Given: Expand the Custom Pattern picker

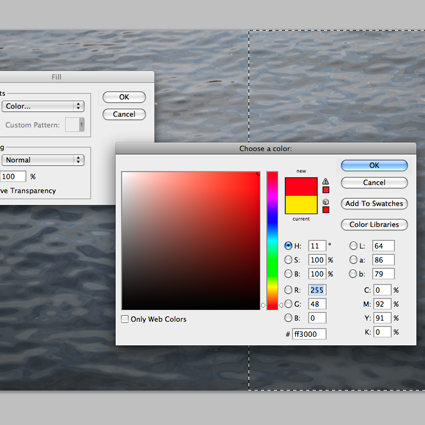Looking at the screenshot, I should [75, 125].
